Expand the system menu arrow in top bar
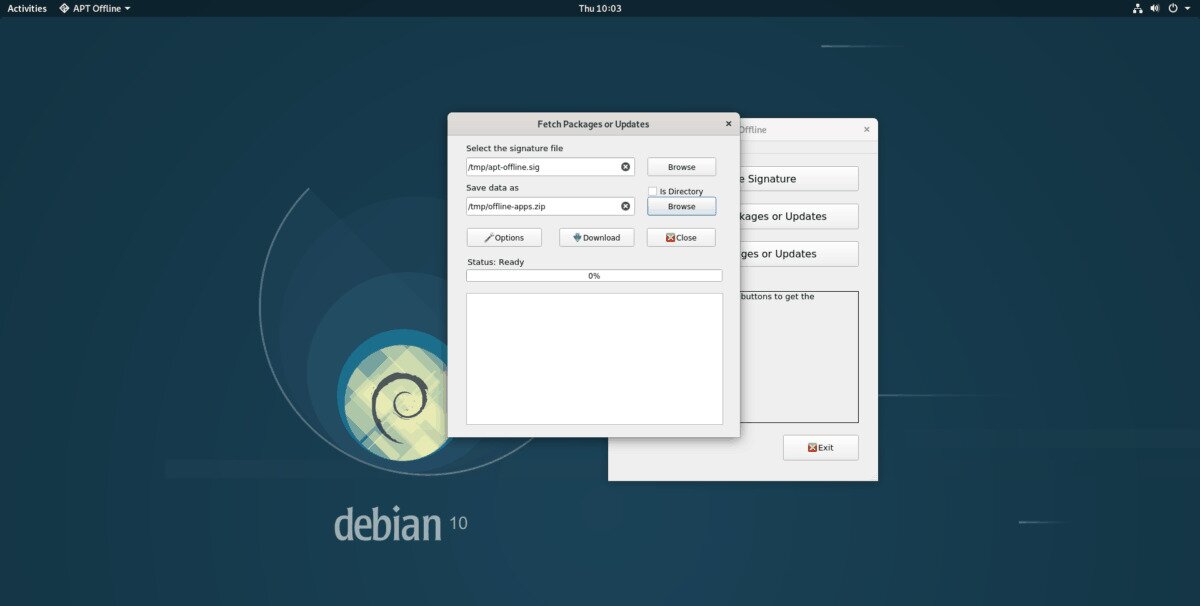This screenshot has width=1200, height=606. [x=1187, y=8]
